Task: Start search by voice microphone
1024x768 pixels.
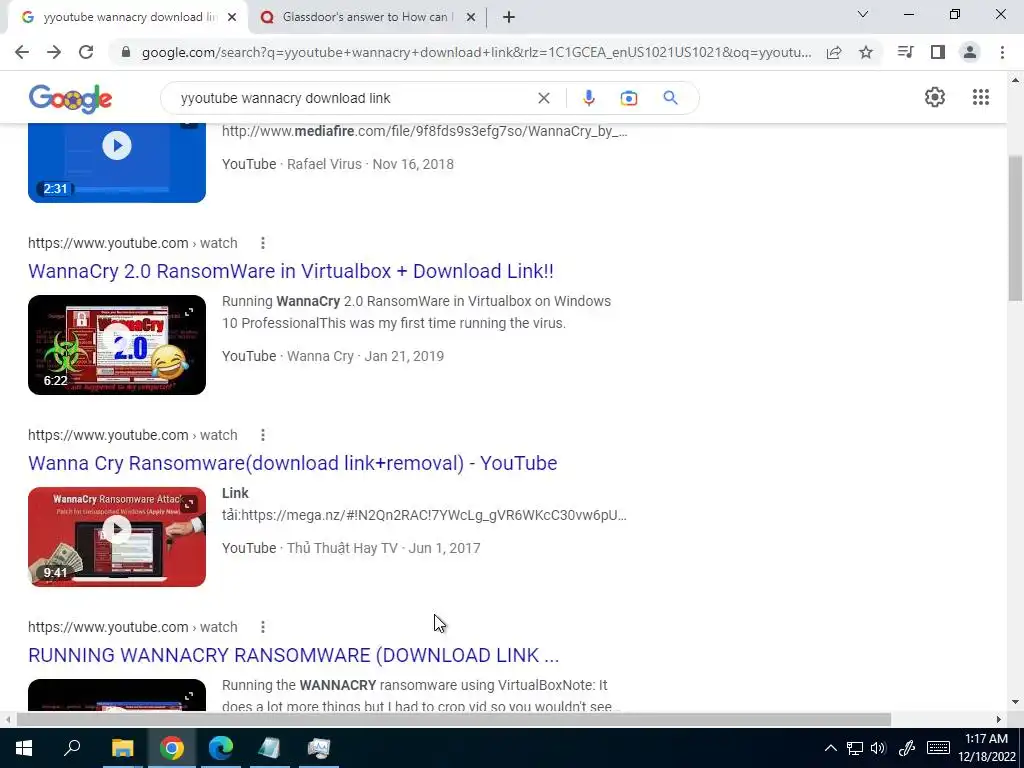Action: (588, 98)
